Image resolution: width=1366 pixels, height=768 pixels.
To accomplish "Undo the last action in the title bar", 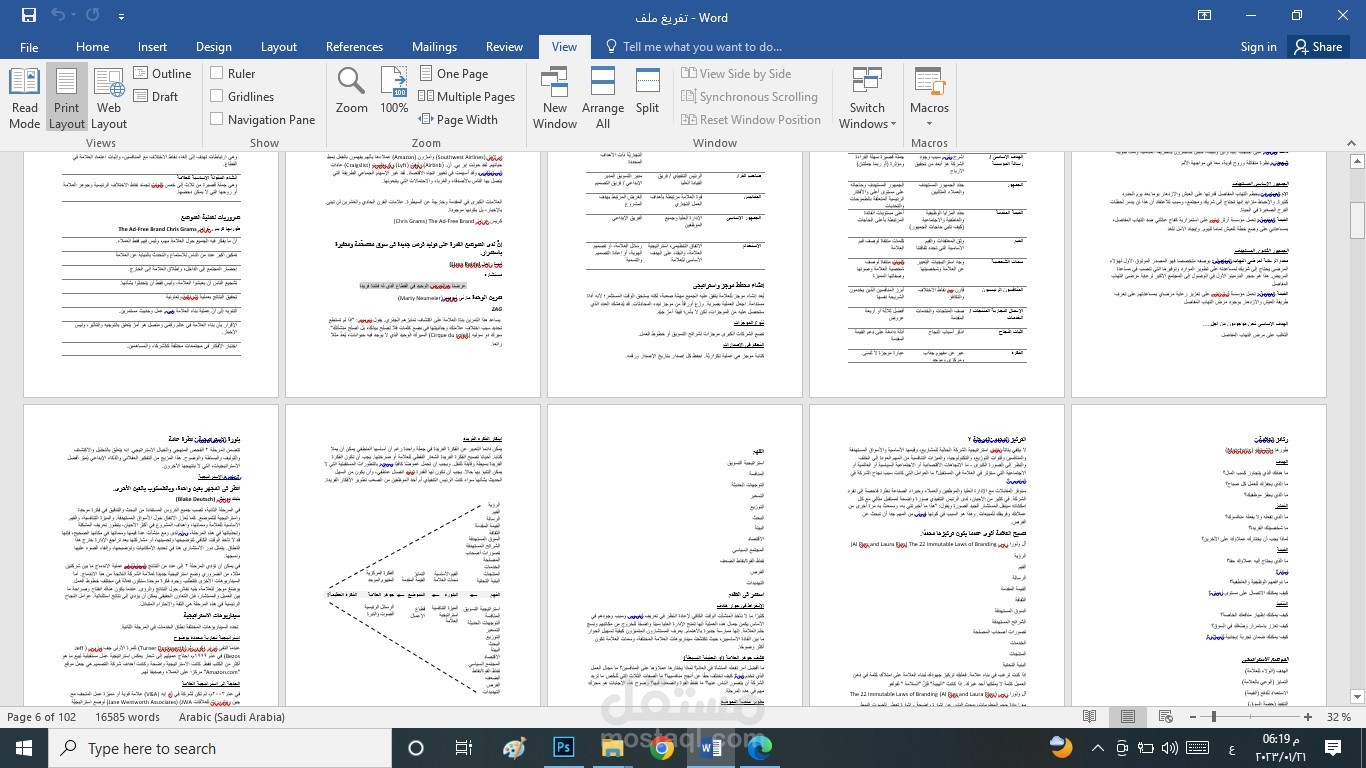I will (57, 15).
